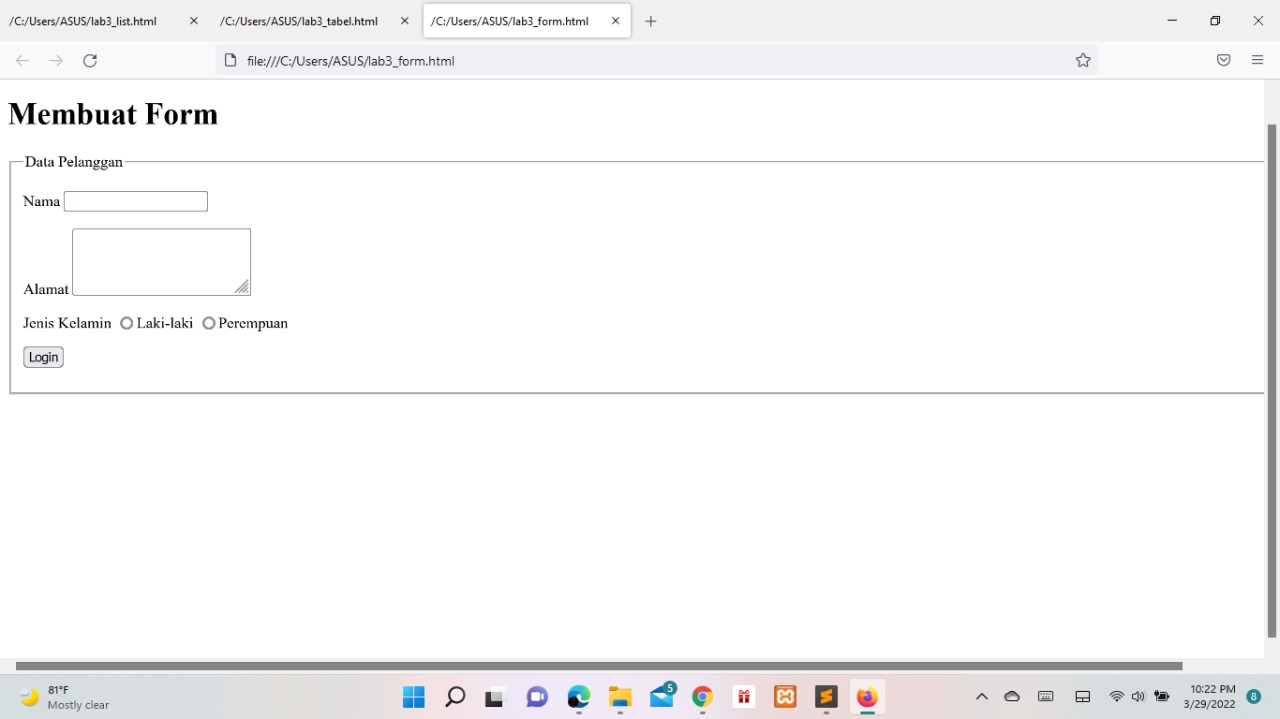The image size is (1280, 719).
Task: Click the vertical page scrollbar
Action: [1272, 381]
